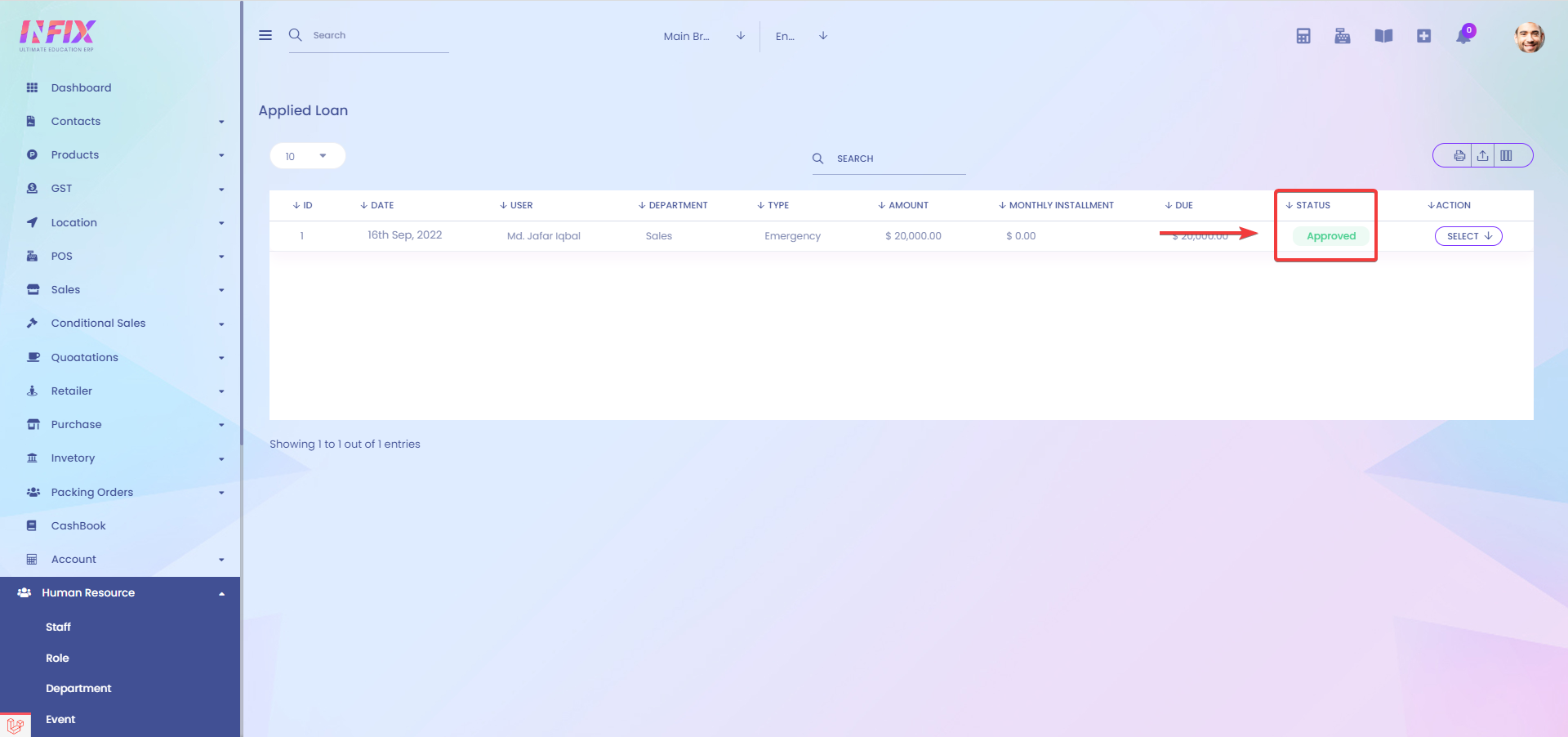This screenshot has height=737, width=1568.
Task: Click the Contacts sidebar icon
Action: point(31,121)
